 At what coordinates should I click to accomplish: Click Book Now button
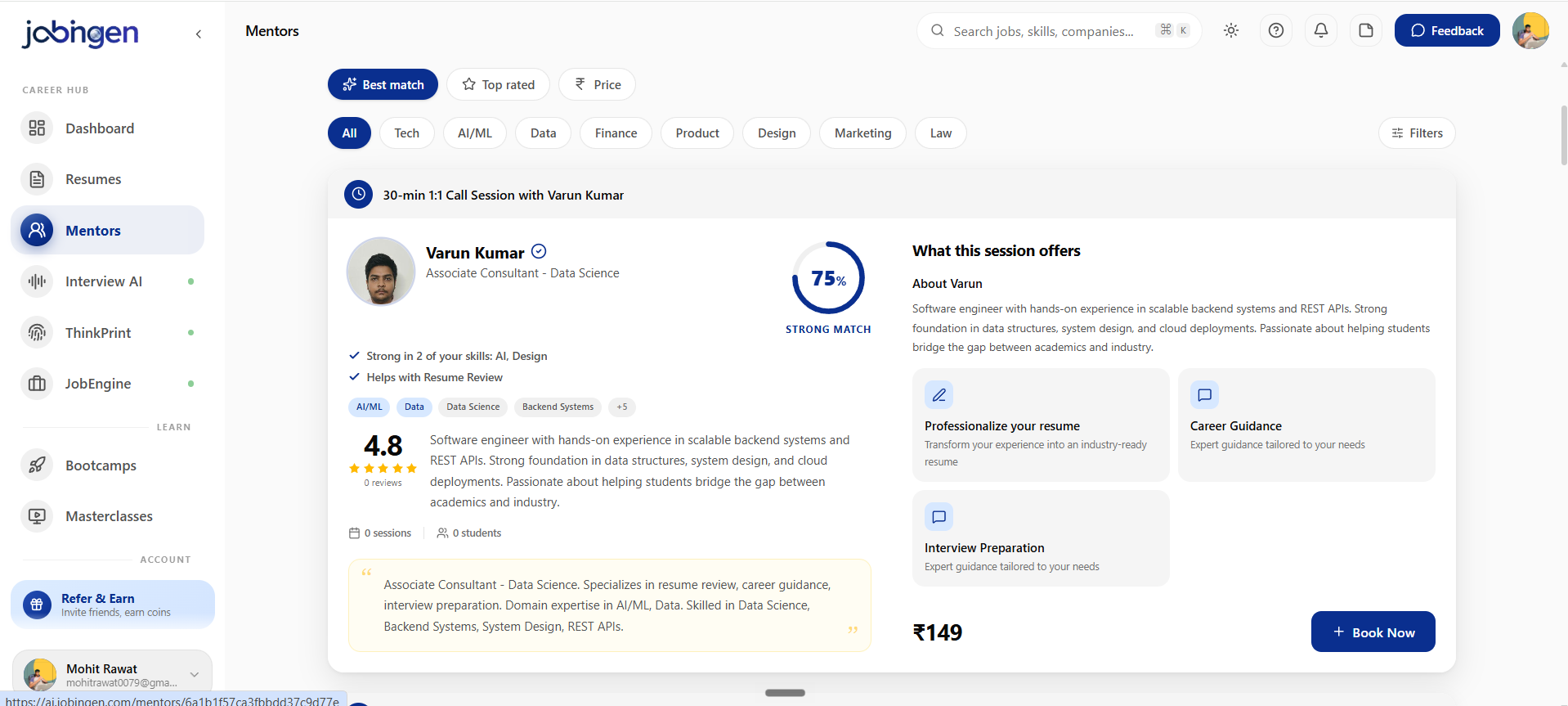1373,632
